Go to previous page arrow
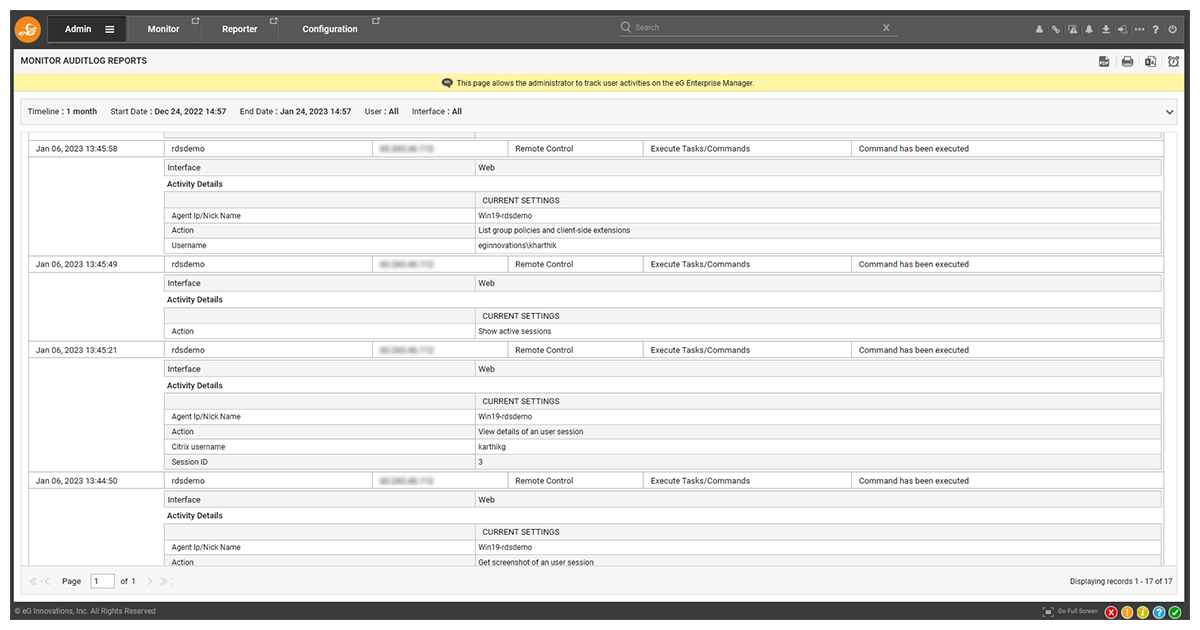Screen dimensions: 1200x630 [x=46, y=581]
